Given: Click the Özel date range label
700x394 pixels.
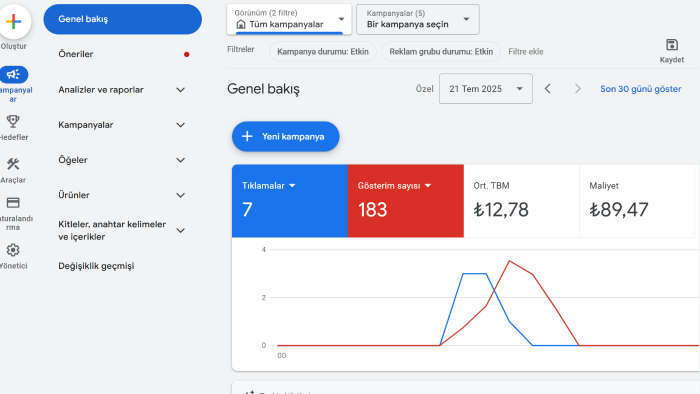Looking at the screenshot, I should (x=424, y=89).
